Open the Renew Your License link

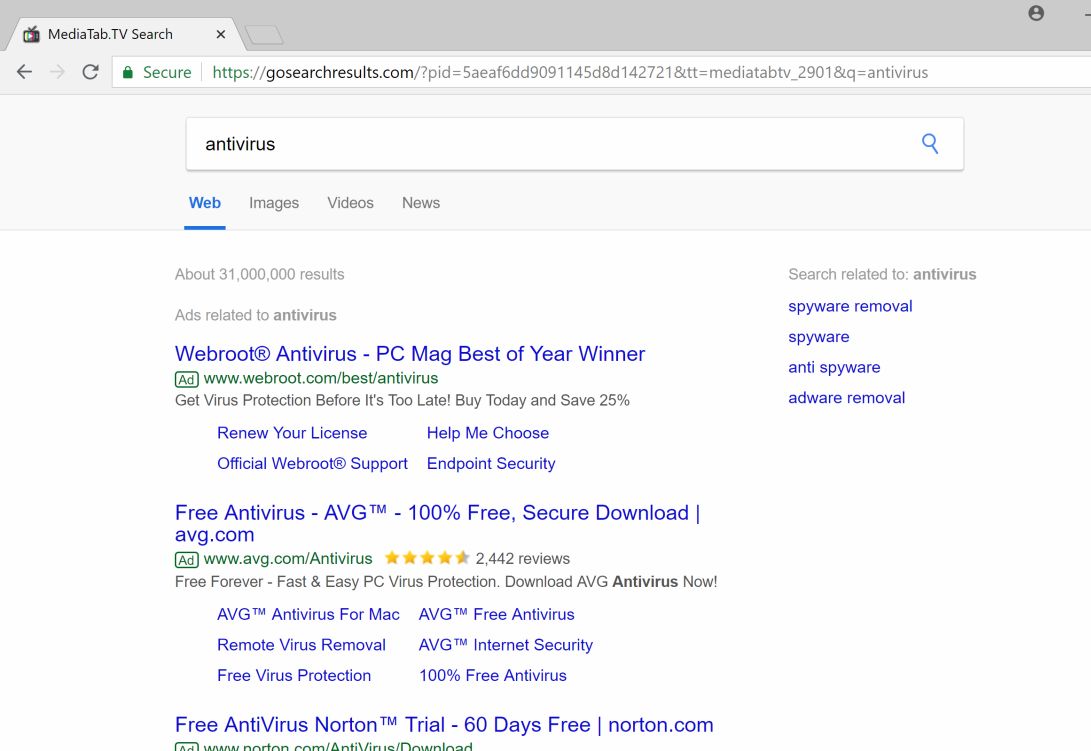tap(292, 433)
